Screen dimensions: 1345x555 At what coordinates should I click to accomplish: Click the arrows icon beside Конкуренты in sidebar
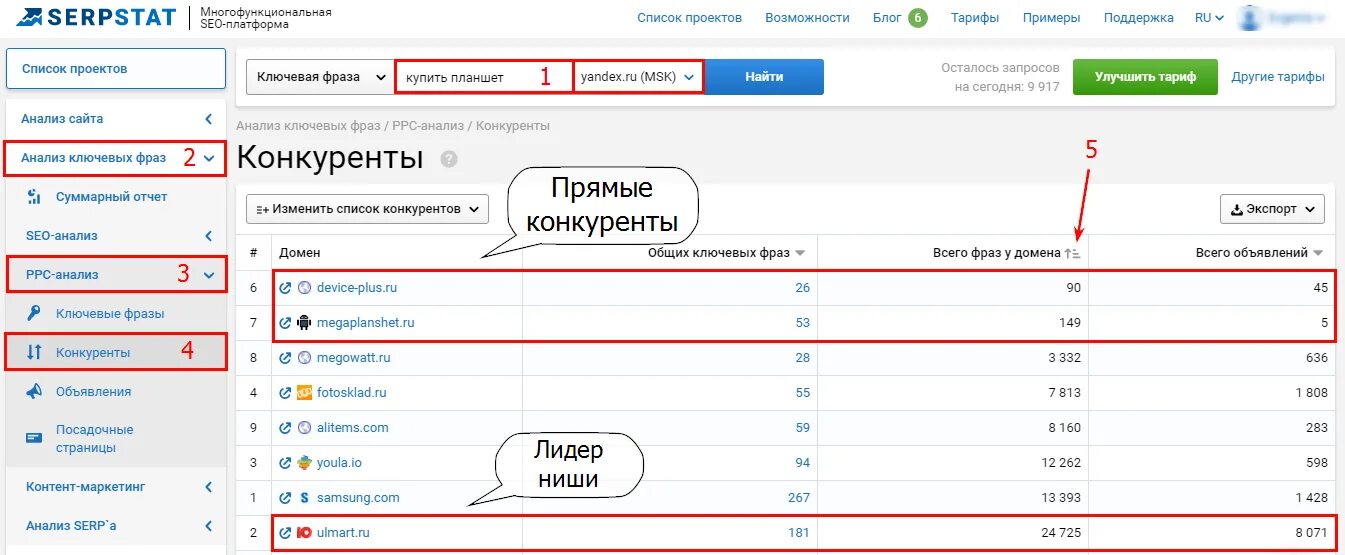click(x=34, y=353)
